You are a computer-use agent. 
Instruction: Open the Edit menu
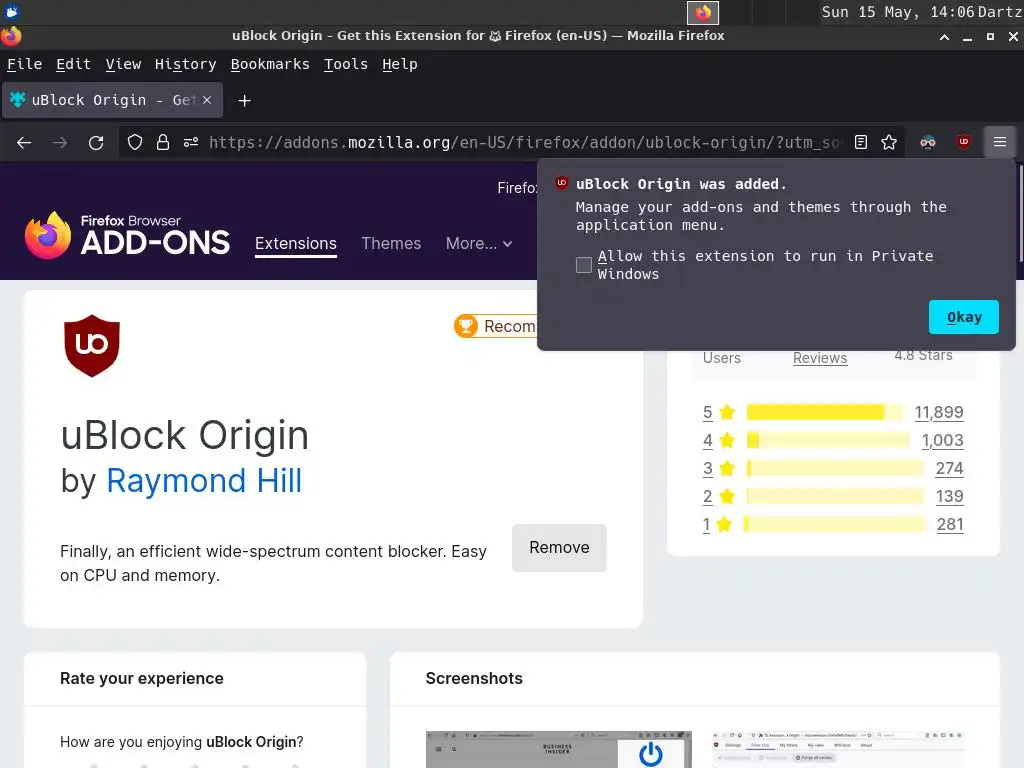click(73, 64)
